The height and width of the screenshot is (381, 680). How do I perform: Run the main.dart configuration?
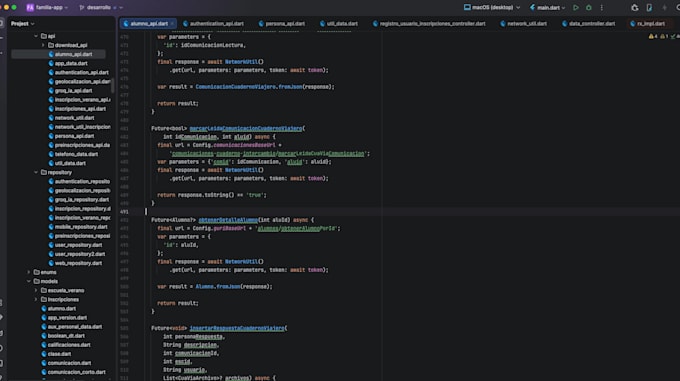click(575, 7)
